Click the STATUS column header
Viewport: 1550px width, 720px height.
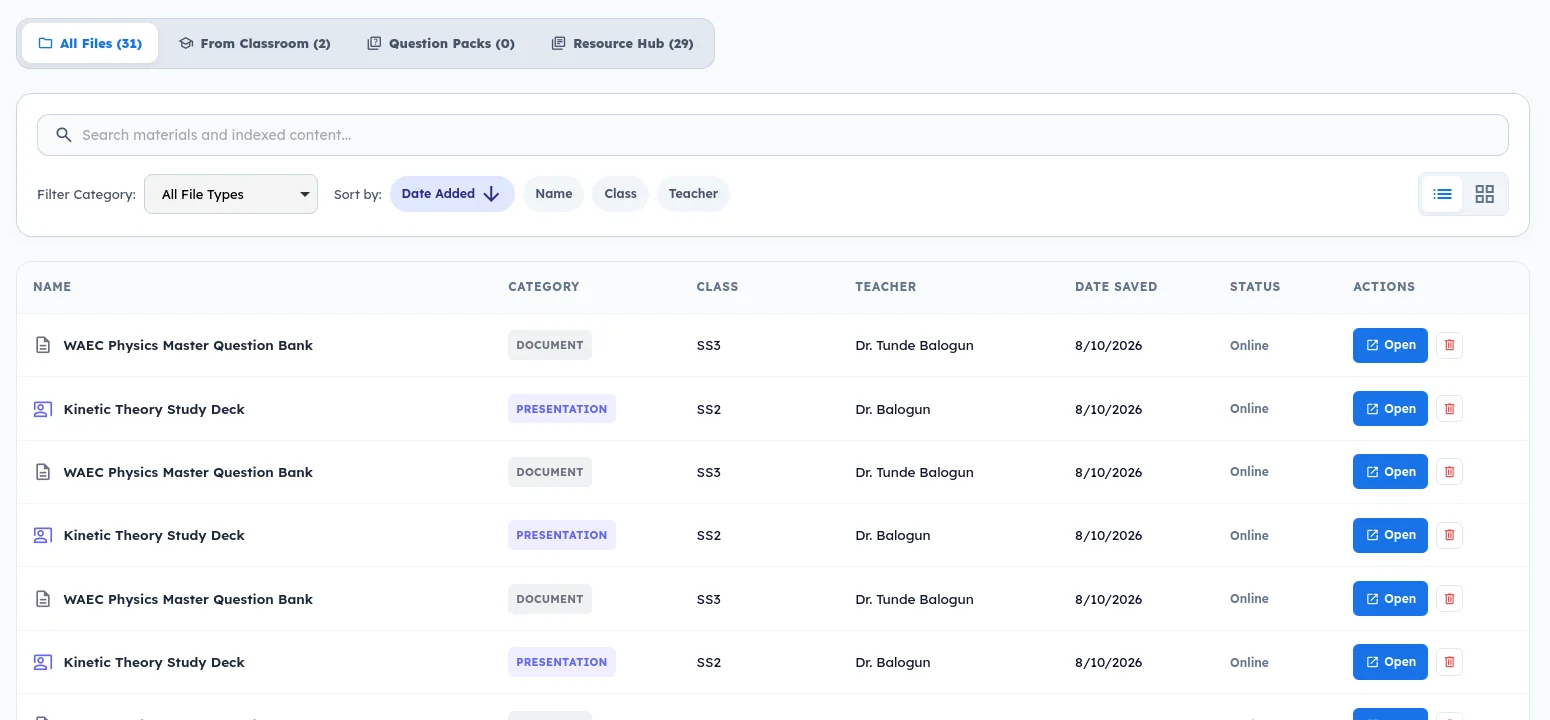(1255, 287)
